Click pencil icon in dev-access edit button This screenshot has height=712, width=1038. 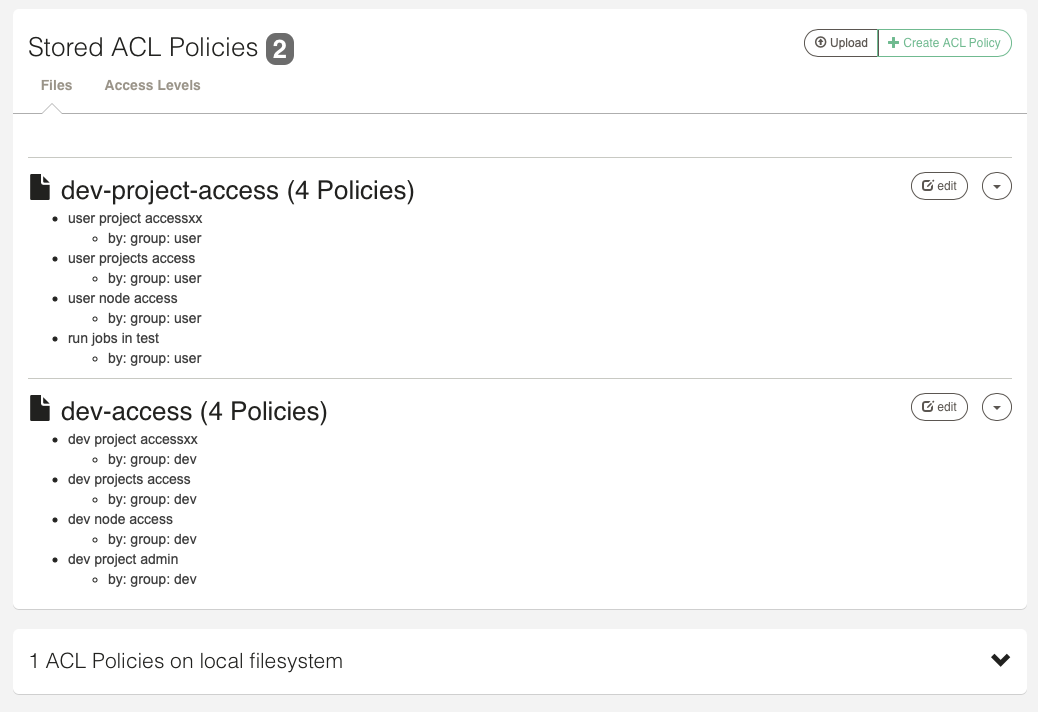927,407
